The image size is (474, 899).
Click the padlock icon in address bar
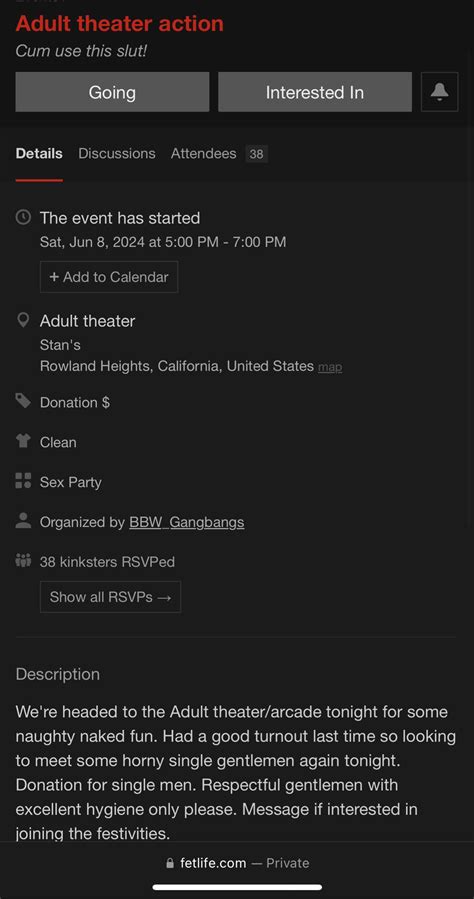coord(169,863)
